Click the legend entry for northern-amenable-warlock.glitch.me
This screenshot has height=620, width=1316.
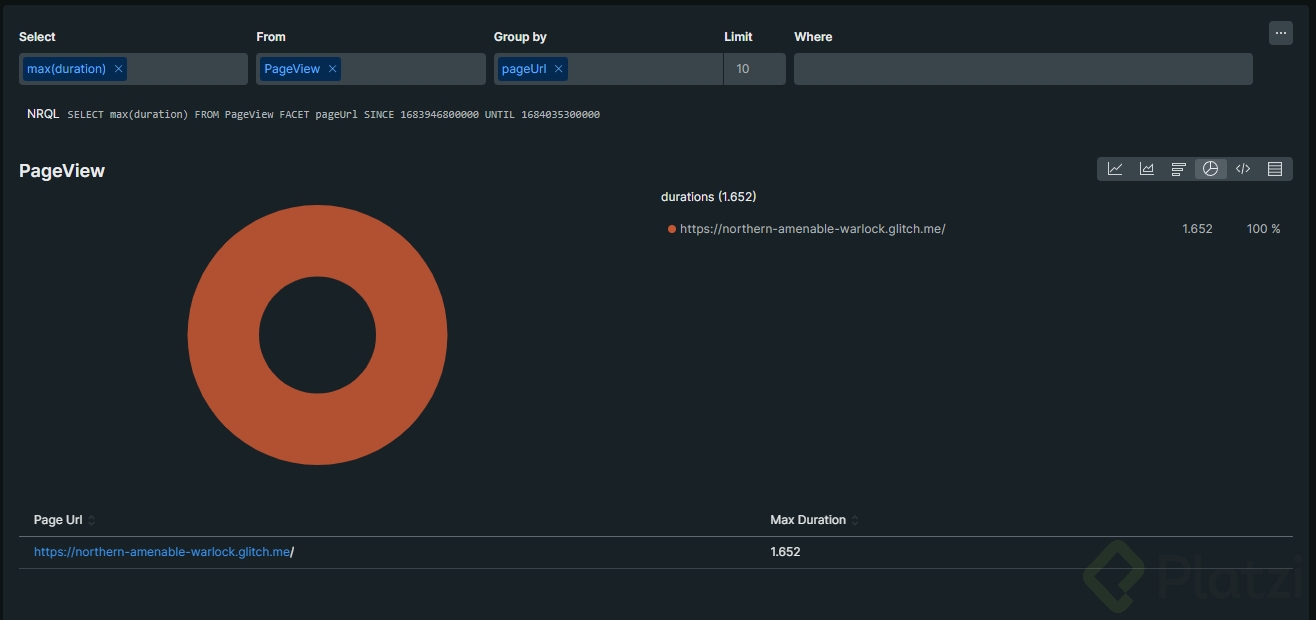(812, 229)
